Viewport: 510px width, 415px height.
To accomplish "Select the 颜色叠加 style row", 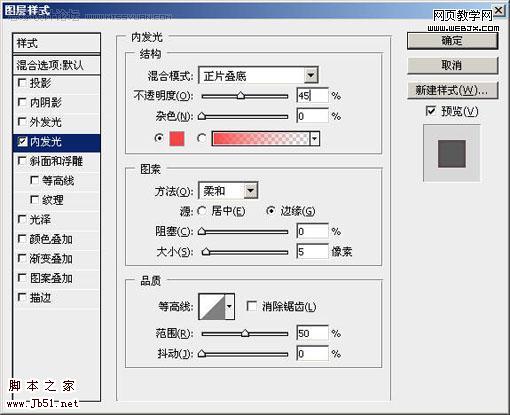I will (x=56, y=239).
